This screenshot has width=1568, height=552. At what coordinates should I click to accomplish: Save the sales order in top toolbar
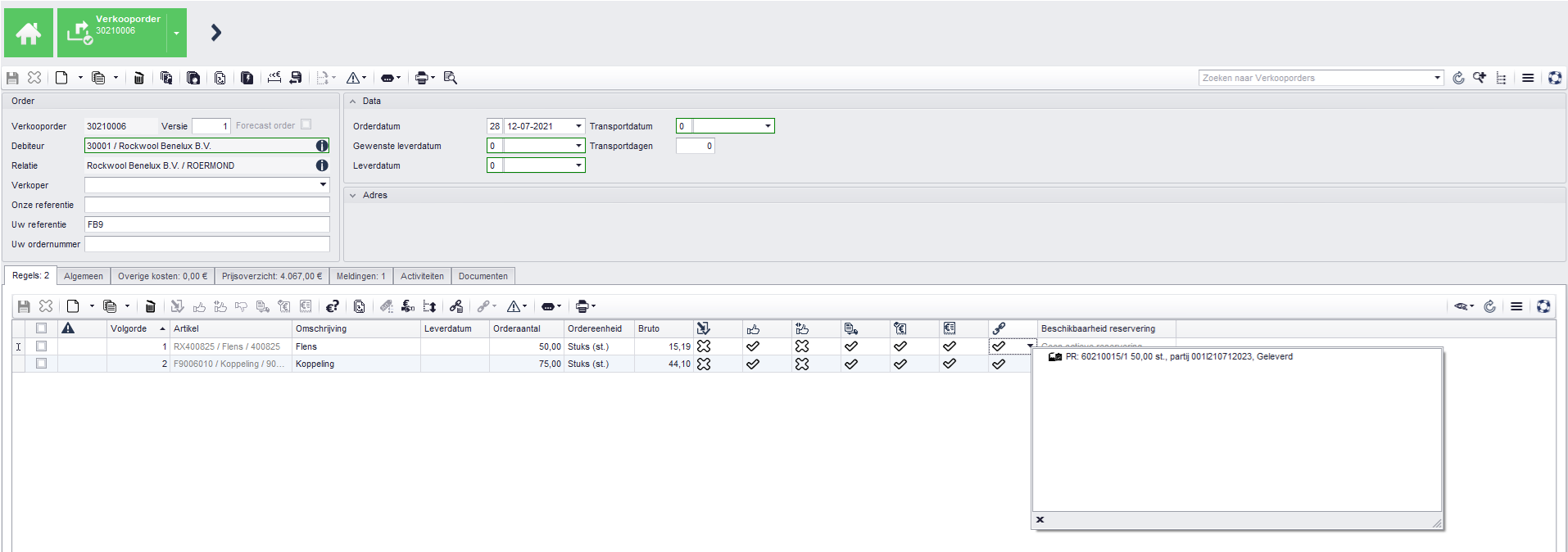(x=12, y=78)
